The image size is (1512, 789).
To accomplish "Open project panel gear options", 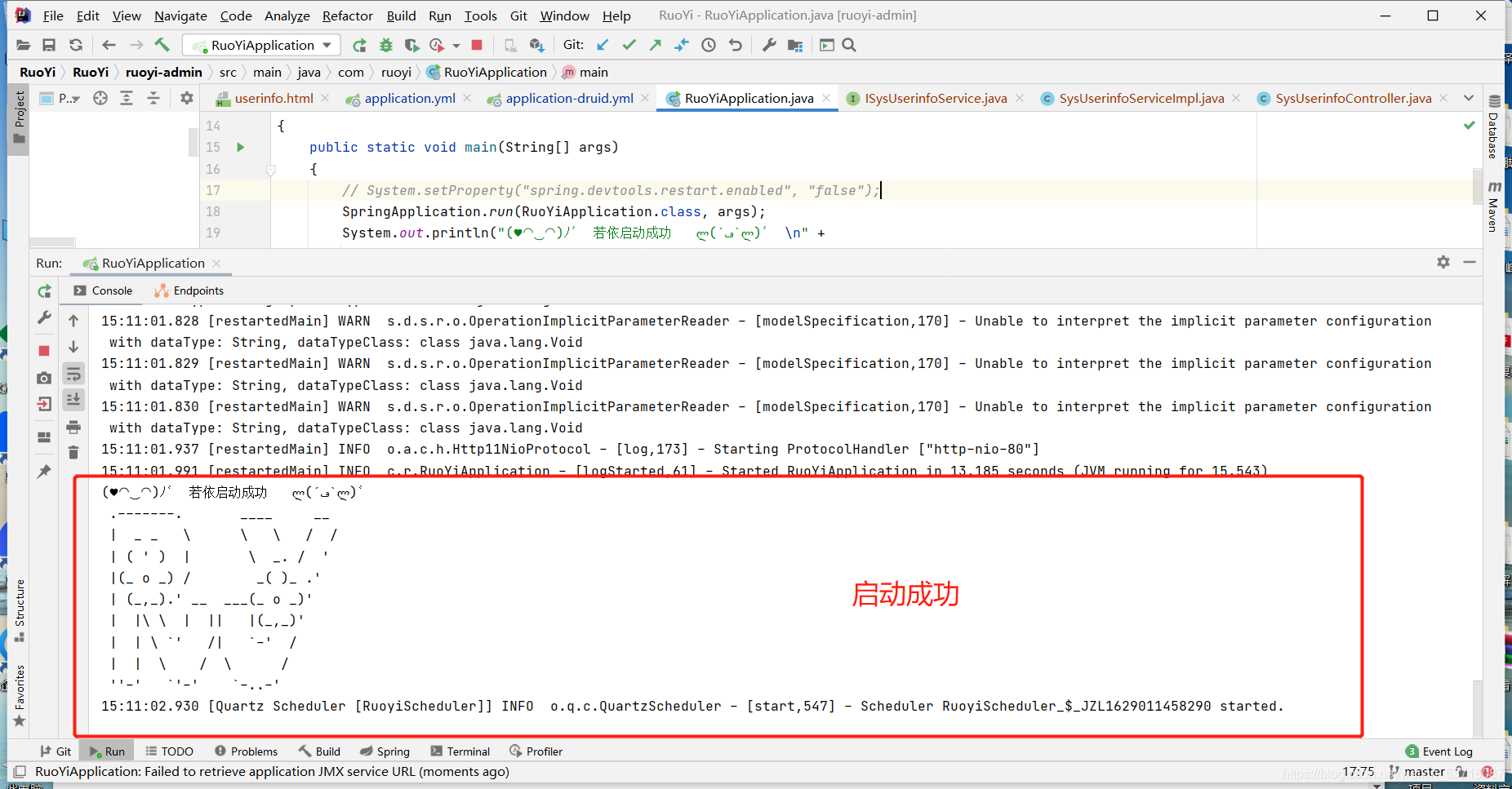I will click(187, 98).
